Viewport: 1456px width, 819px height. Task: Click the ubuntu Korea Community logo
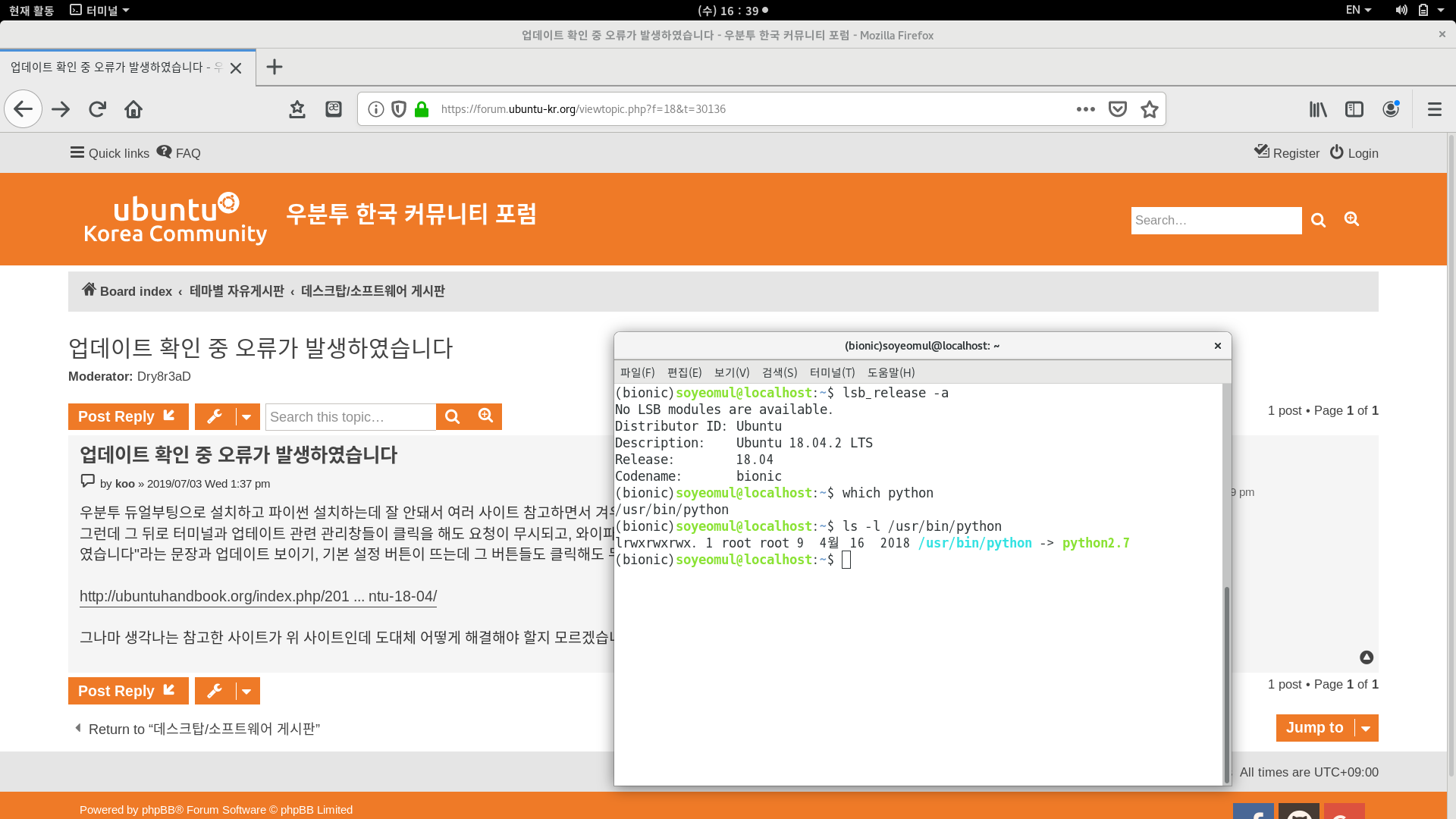pos(175,219)
